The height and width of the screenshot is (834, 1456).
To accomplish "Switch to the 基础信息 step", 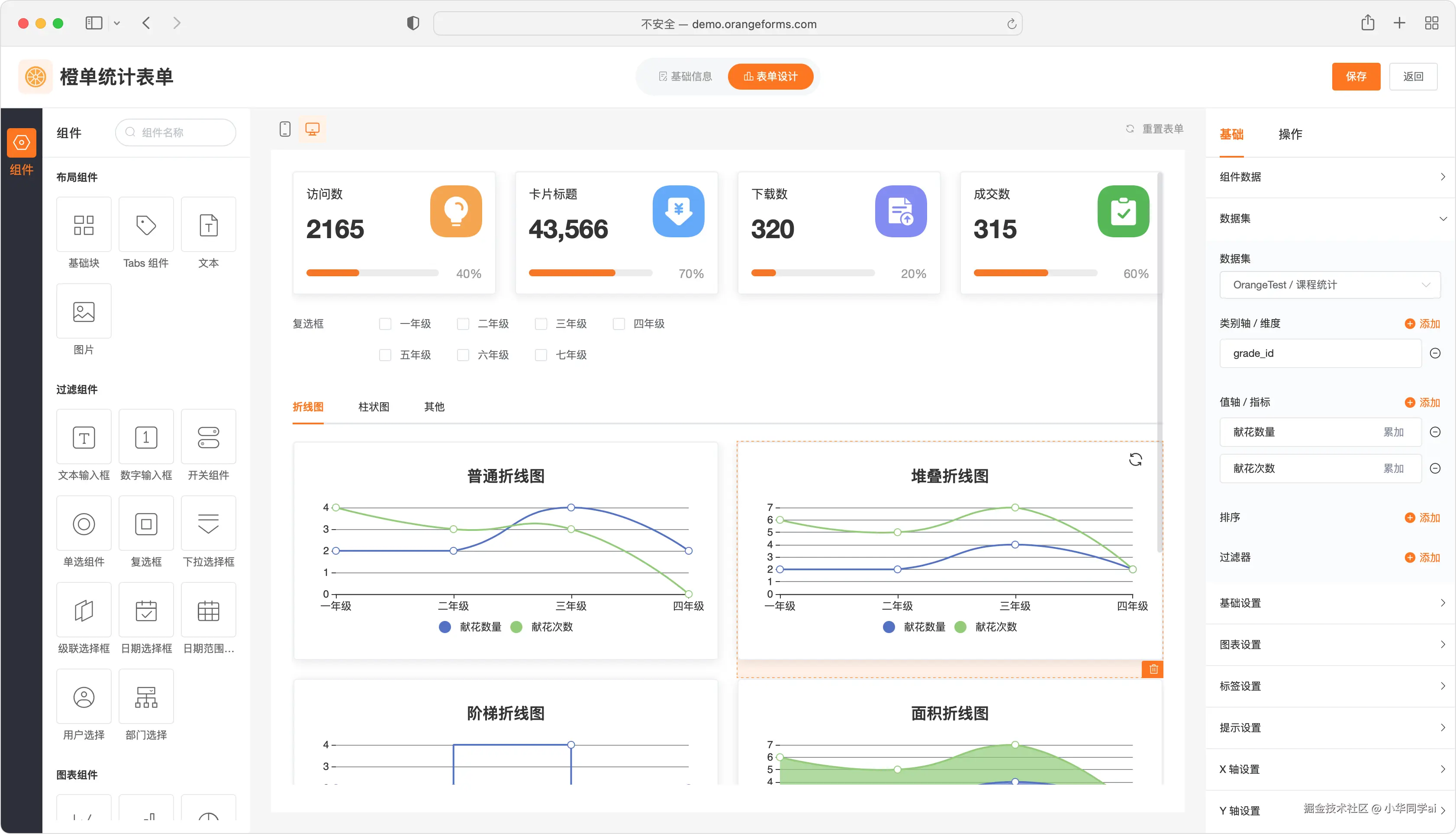I will 685,77.
